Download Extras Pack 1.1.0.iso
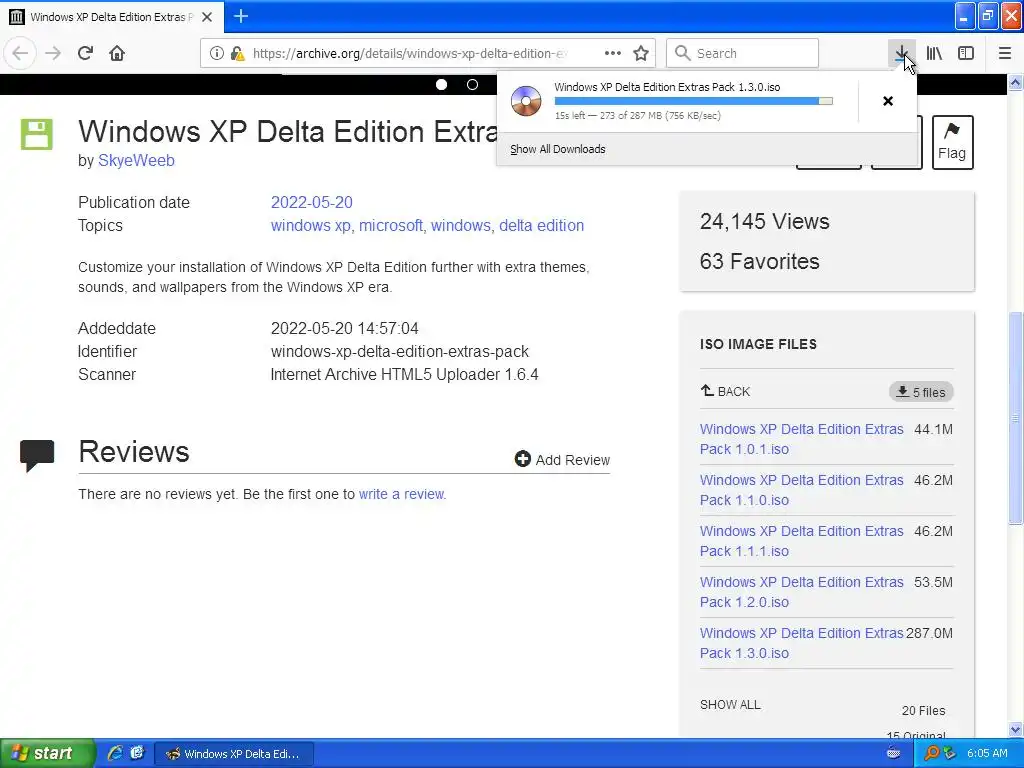The width and height of the screenshot is (1024, 768). (801, 490)
